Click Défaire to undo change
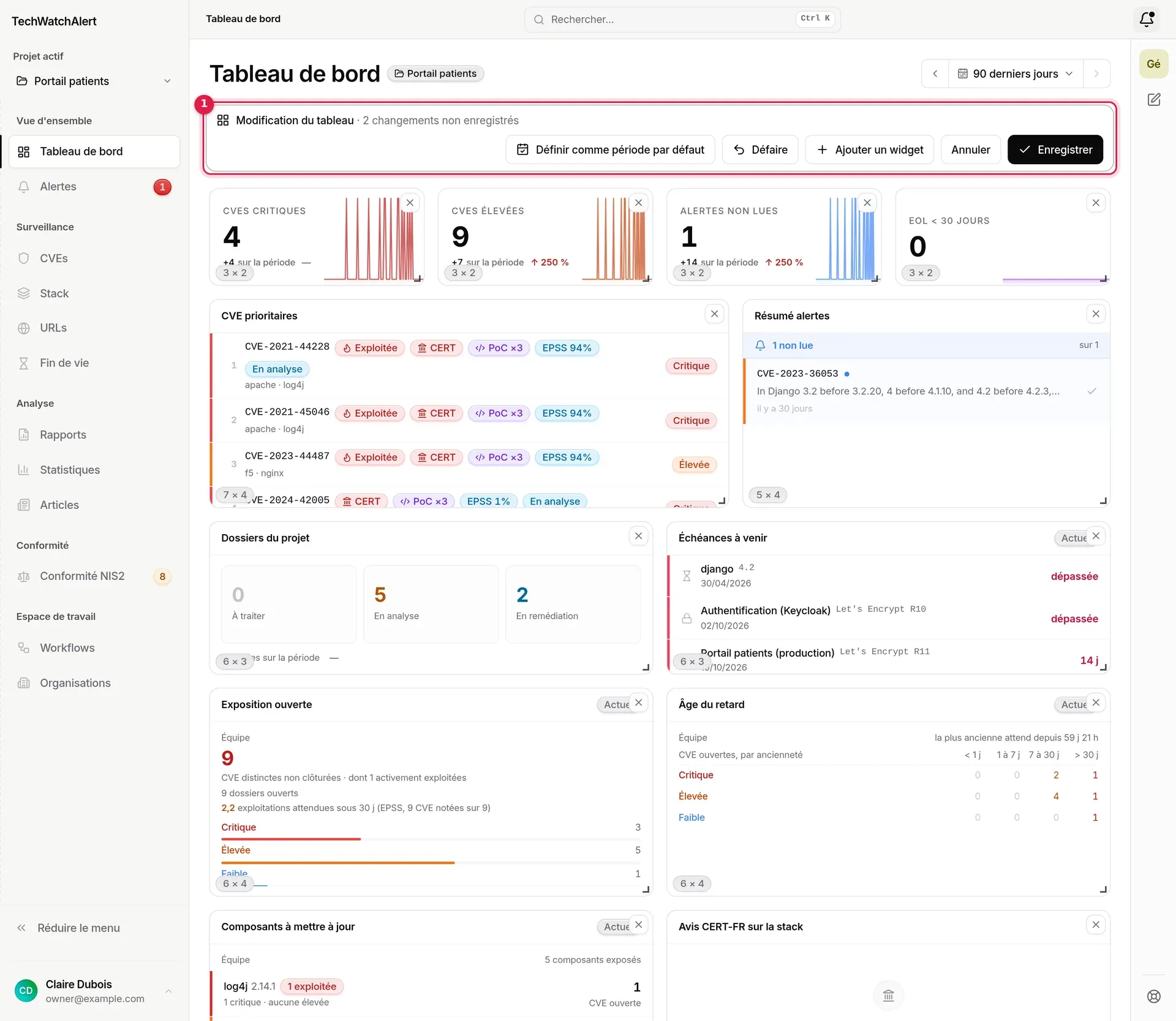This screenshot has width=1176, height=1021. point(760,149)
